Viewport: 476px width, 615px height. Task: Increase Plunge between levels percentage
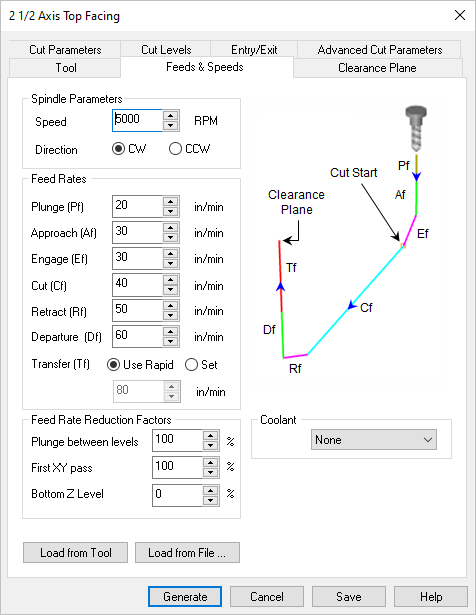[x=211, y=435]
